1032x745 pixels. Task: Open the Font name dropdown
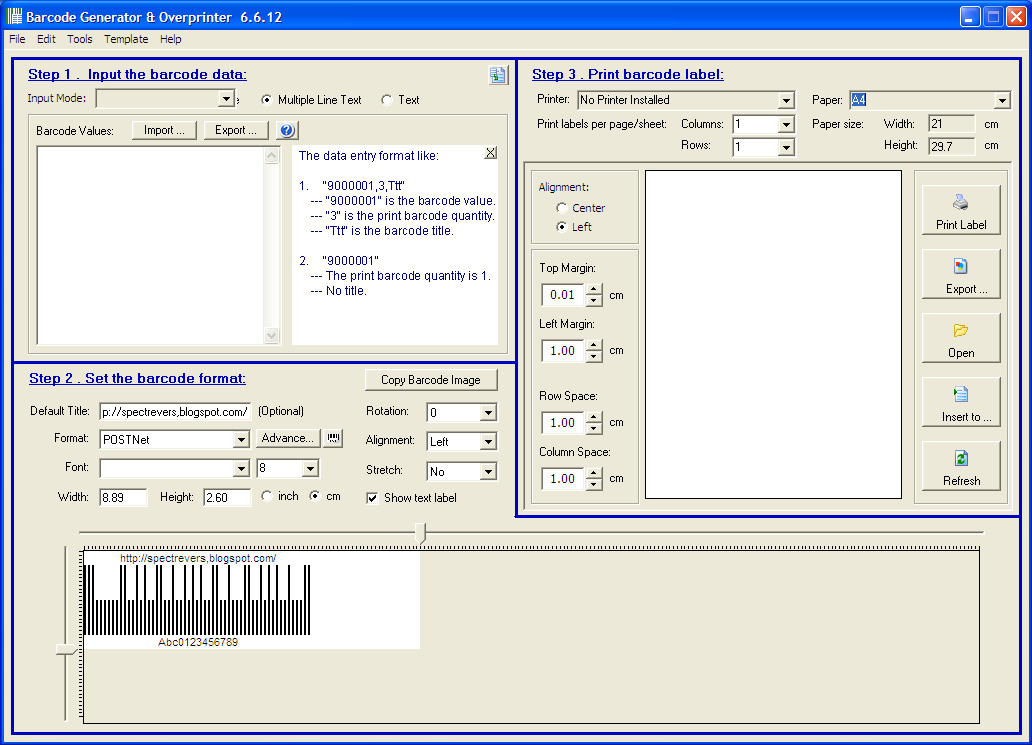coord(241,469)
